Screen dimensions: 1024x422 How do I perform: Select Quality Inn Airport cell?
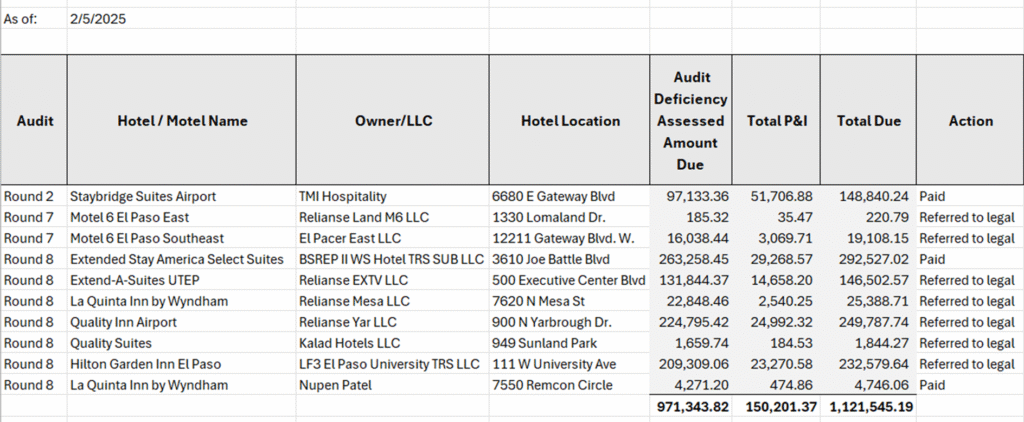click(x=182, y=322)
